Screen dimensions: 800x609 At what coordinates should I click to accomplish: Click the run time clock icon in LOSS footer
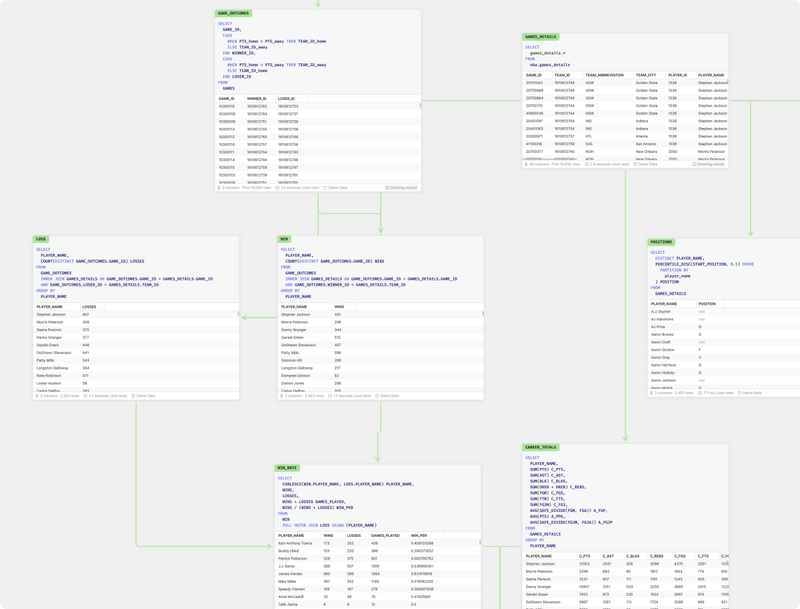click(86, 396)
